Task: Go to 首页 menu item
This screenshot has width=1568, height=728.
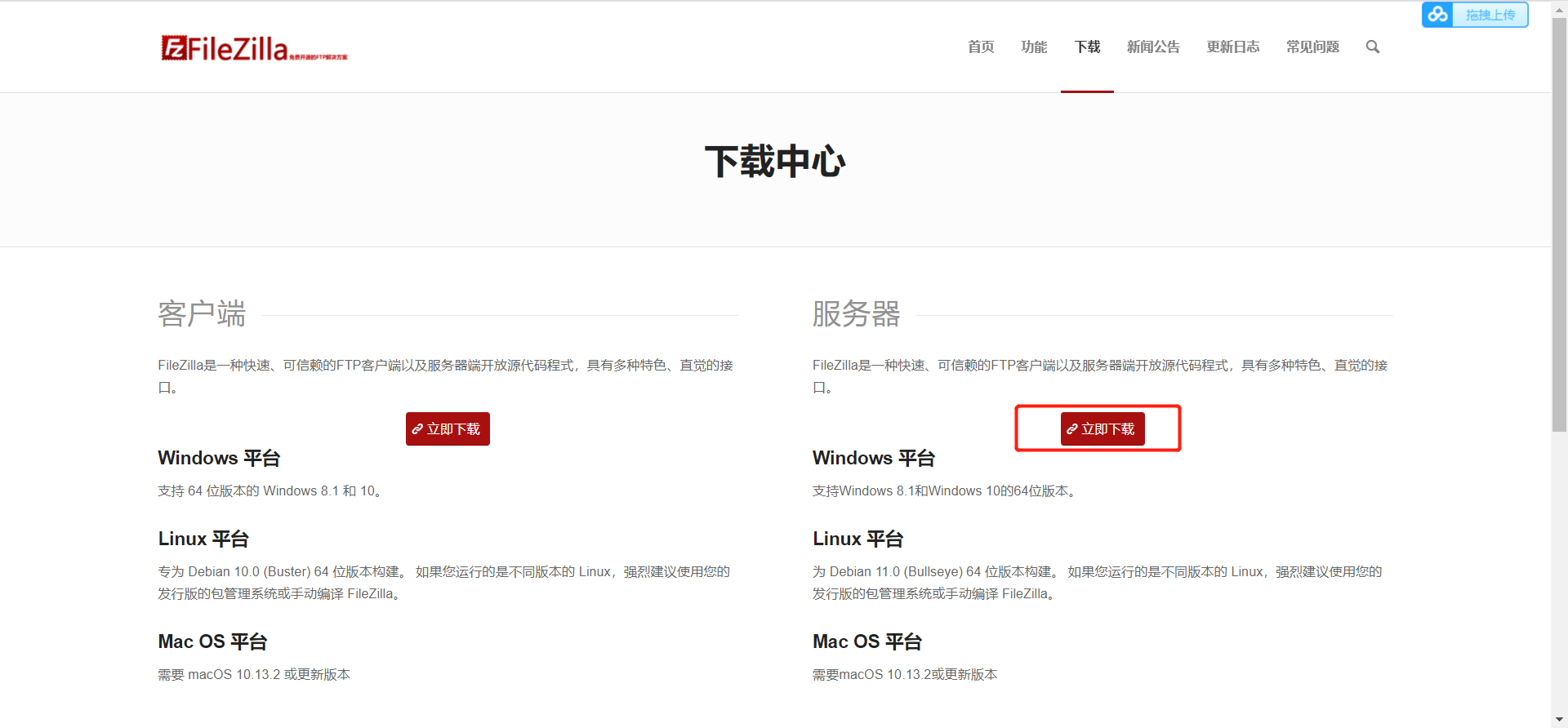Action: (981, 47)
